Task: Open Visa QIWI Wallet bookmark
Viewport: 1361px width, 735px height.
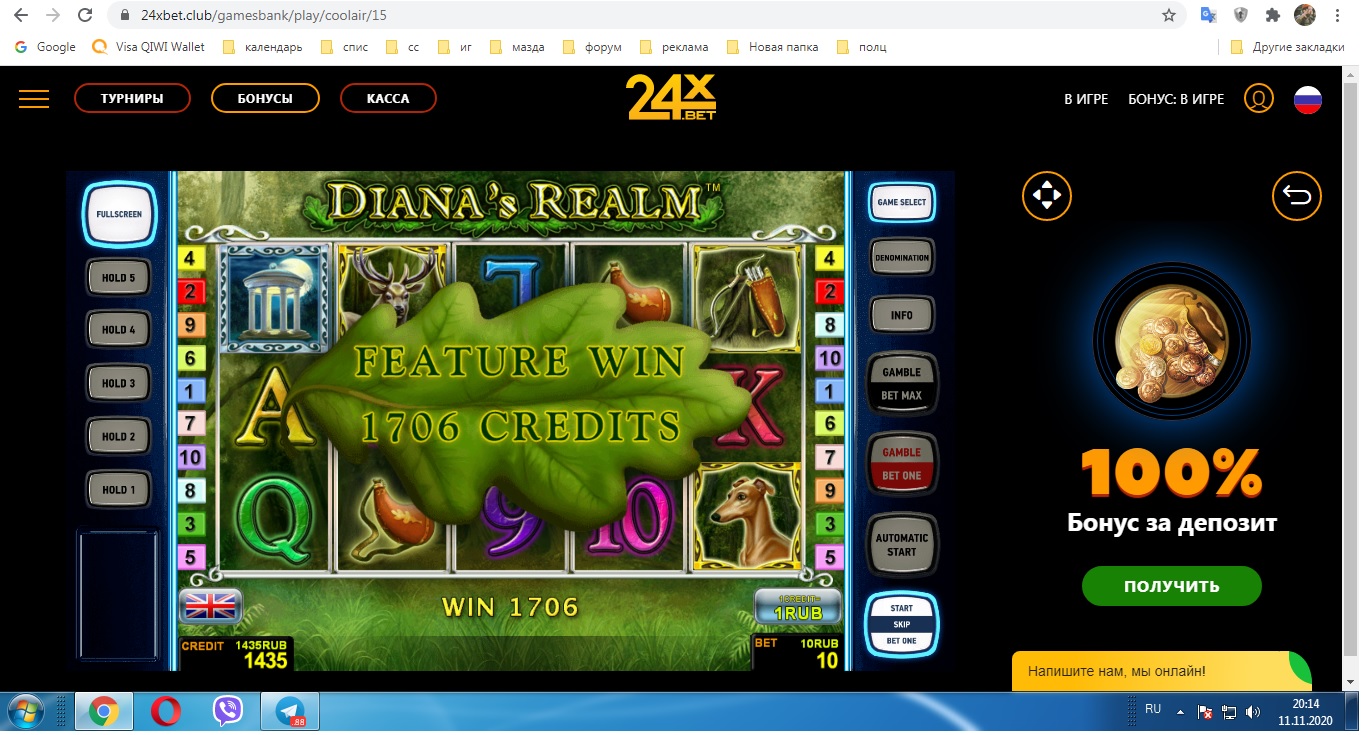Action: coord(148,47)
